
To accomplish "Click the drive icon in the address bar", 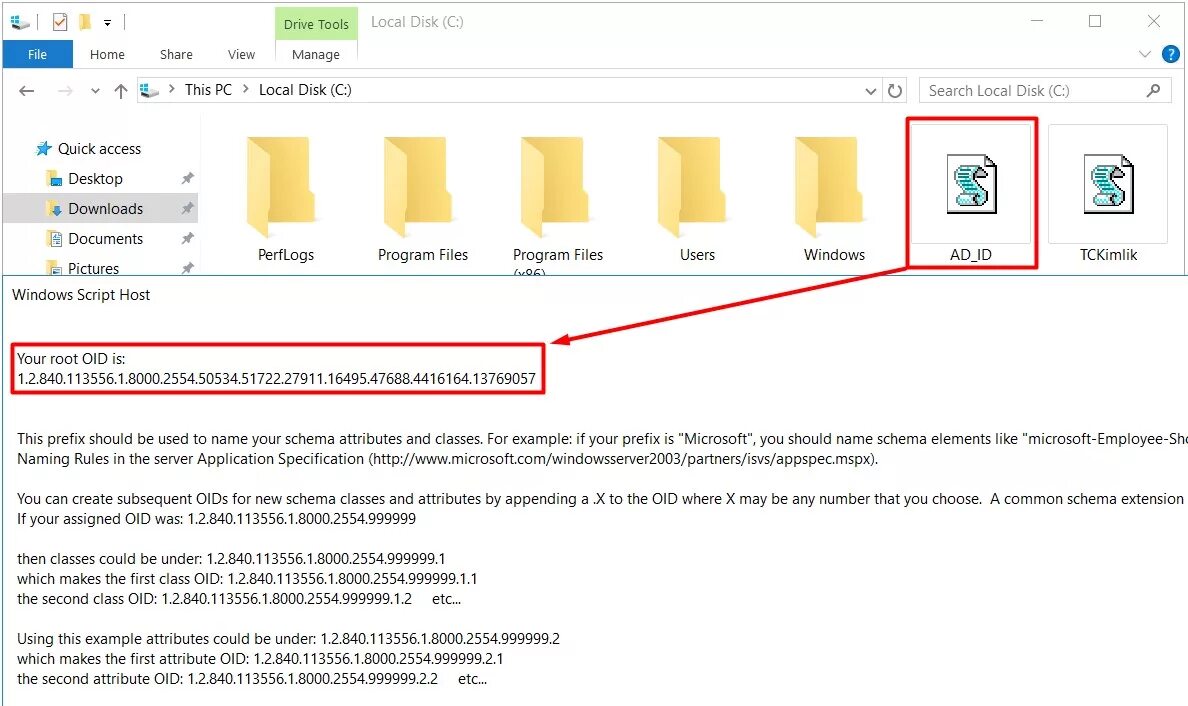I will (150, 90).
